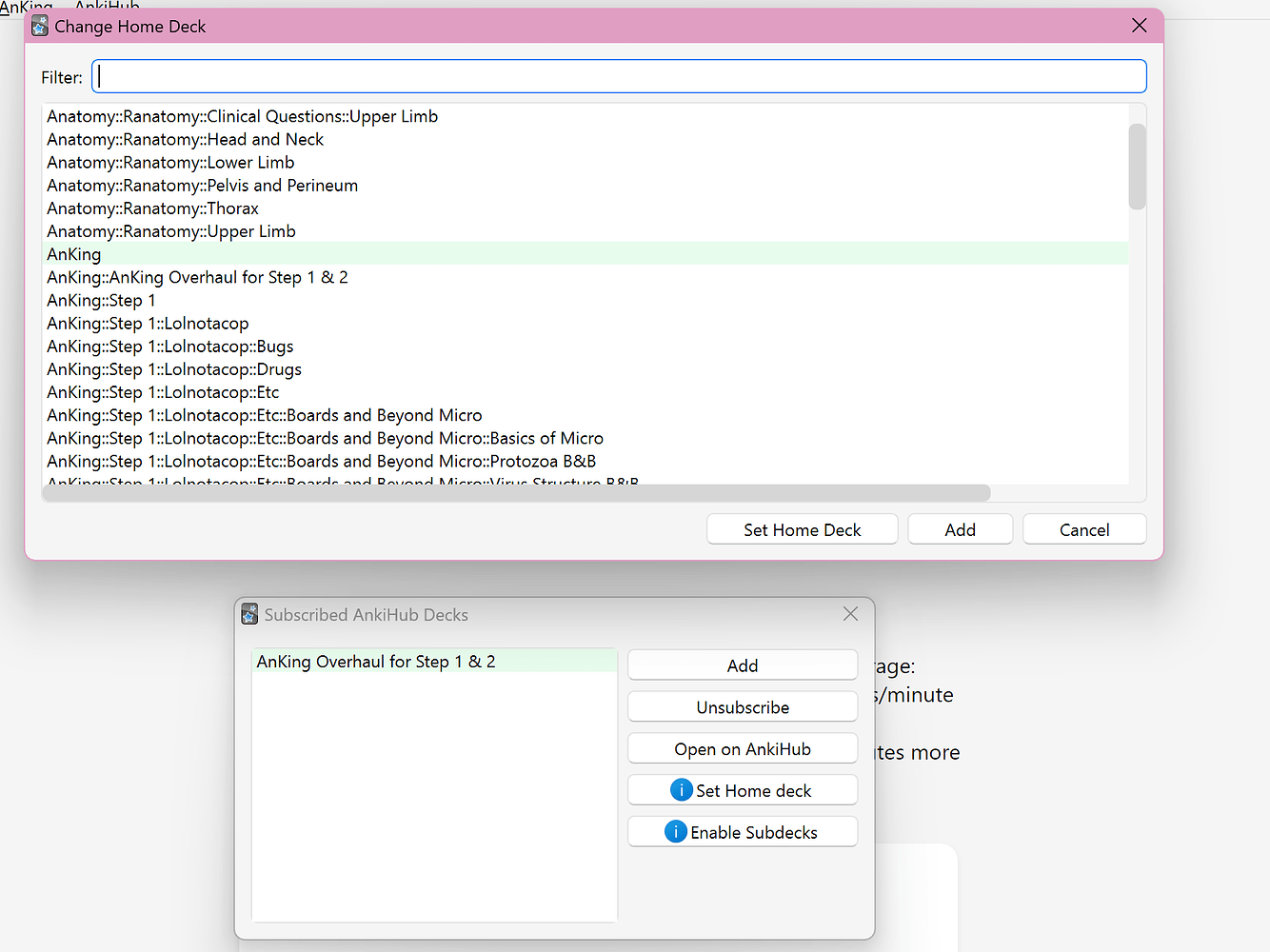The height and width of the screenshot is (952, 1270).
Task: Close the Change Home Deck dialog
Action: coord(1139,26)
